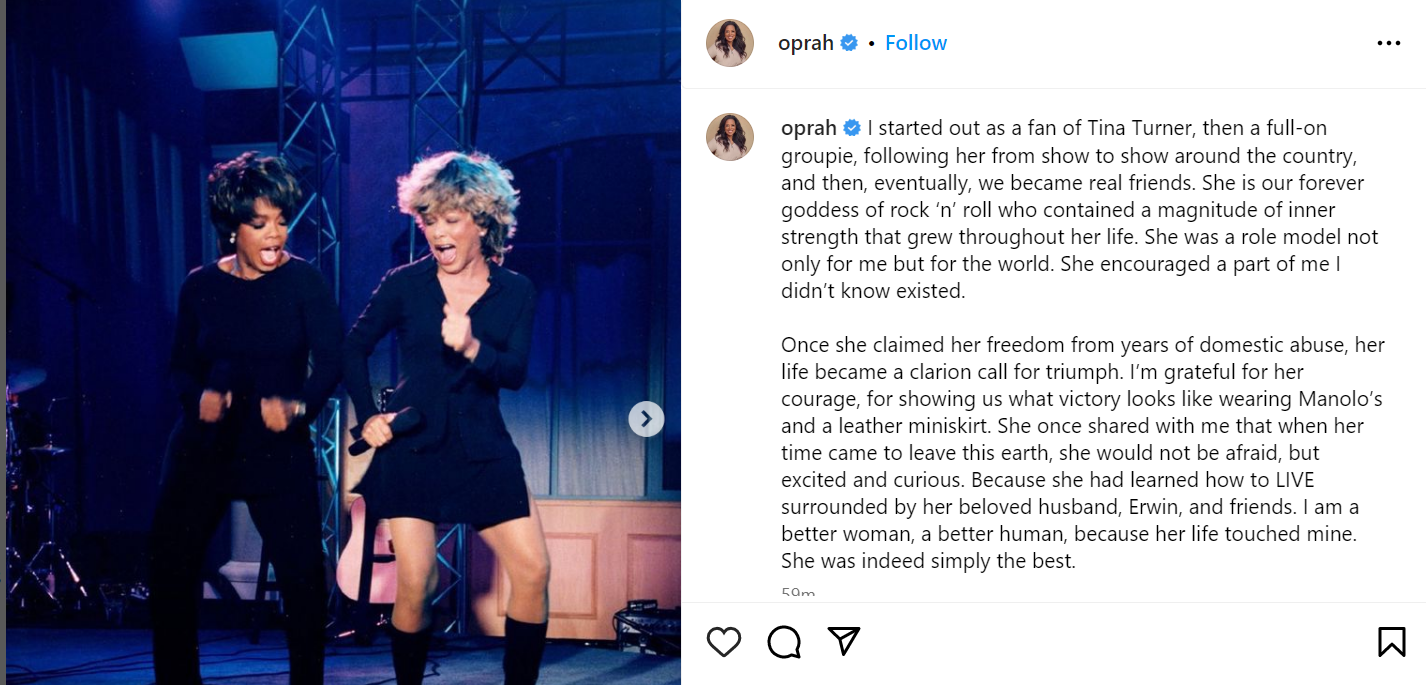This screenshot has width=1426, height=685.
Task: Click the 59m timestamp below the caption
Action: pos(798,594)
